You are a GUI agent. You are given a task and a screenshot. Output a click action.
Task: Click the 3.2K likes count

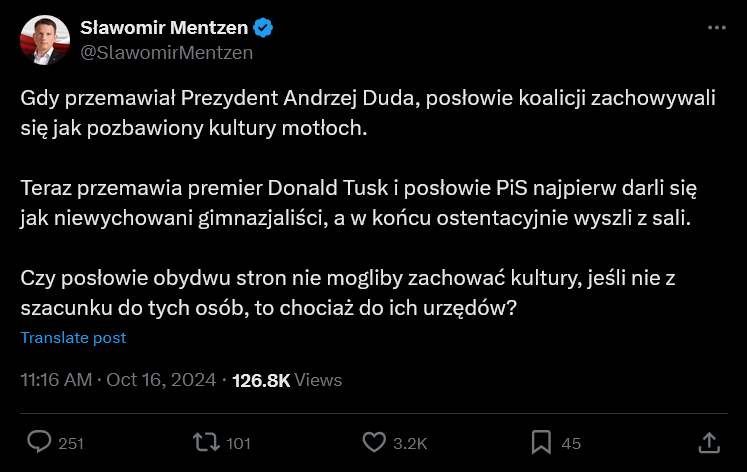[410, 443]
